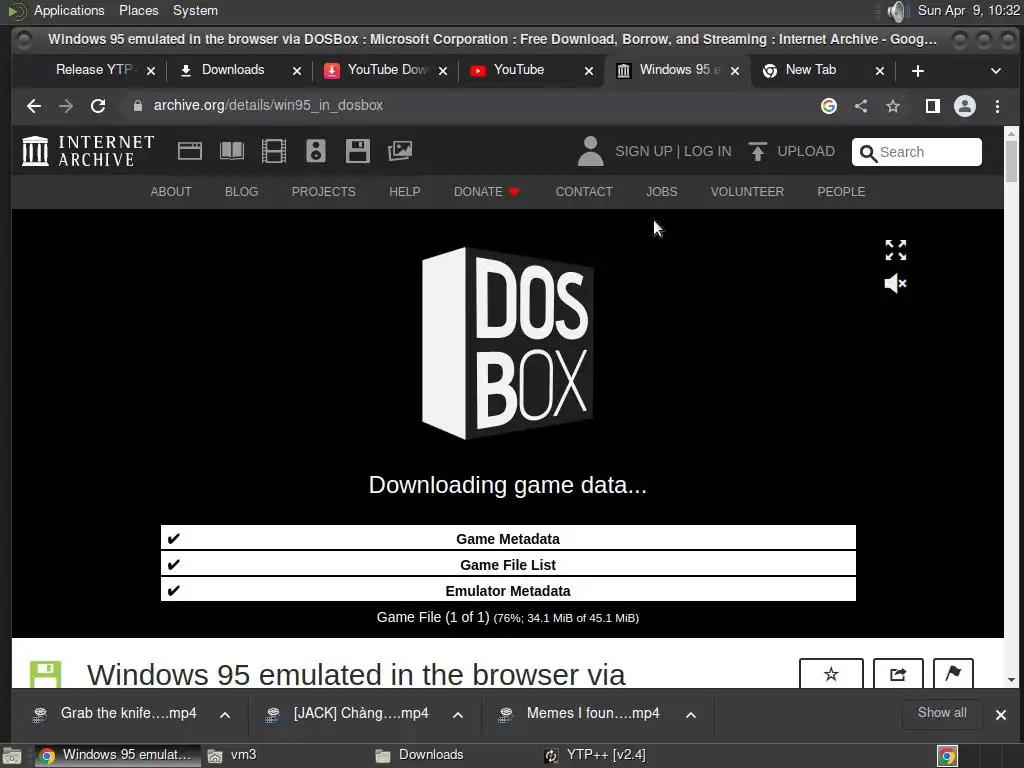Switch to the YouTube tab

(519, 70)
